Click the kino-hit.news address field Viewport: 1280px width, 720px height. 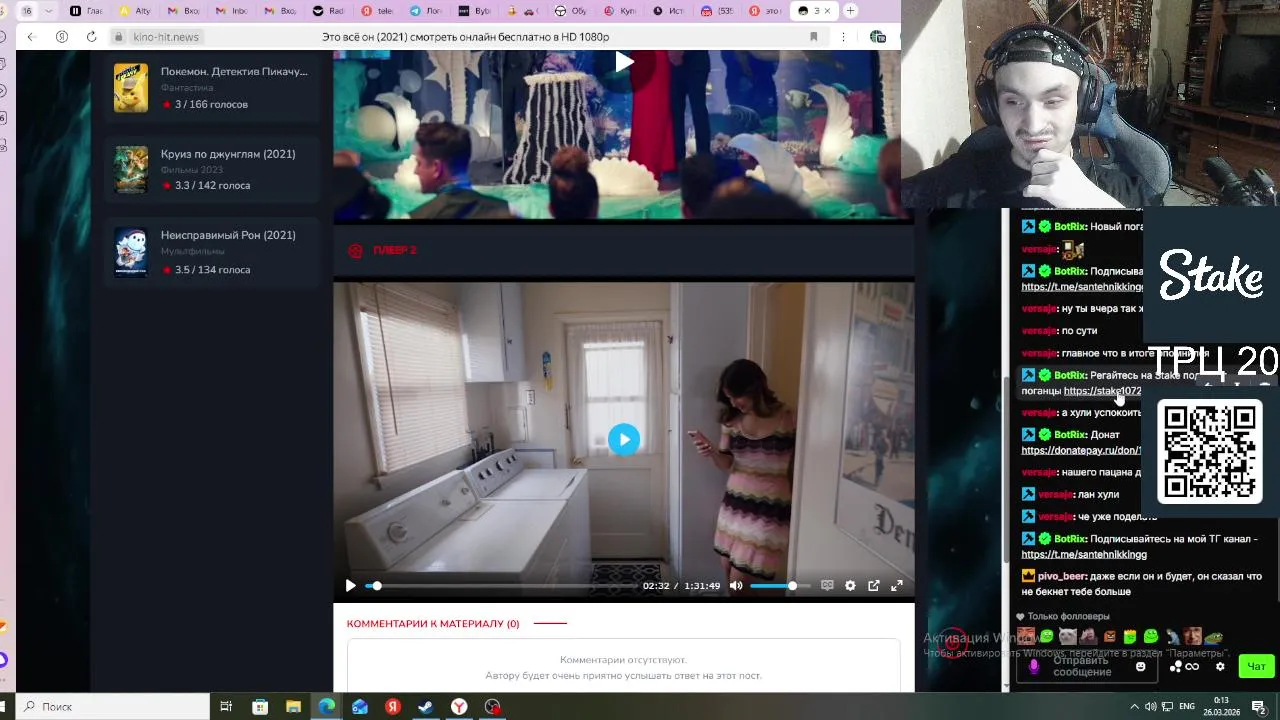tap(166, 37)
